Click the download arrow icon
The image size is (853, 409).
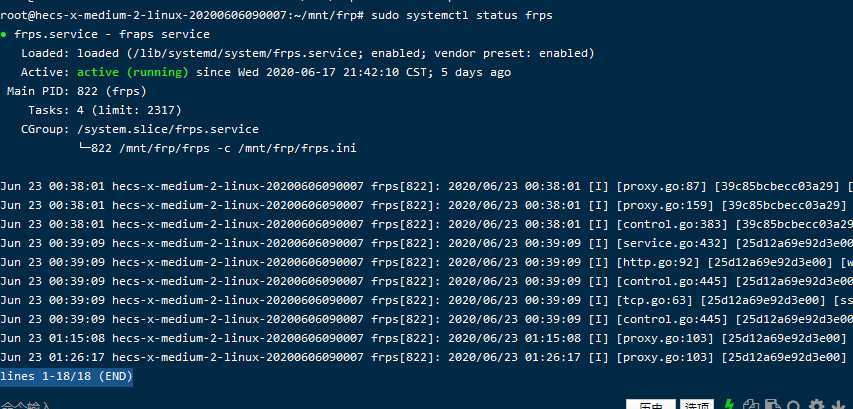[836, 405]
